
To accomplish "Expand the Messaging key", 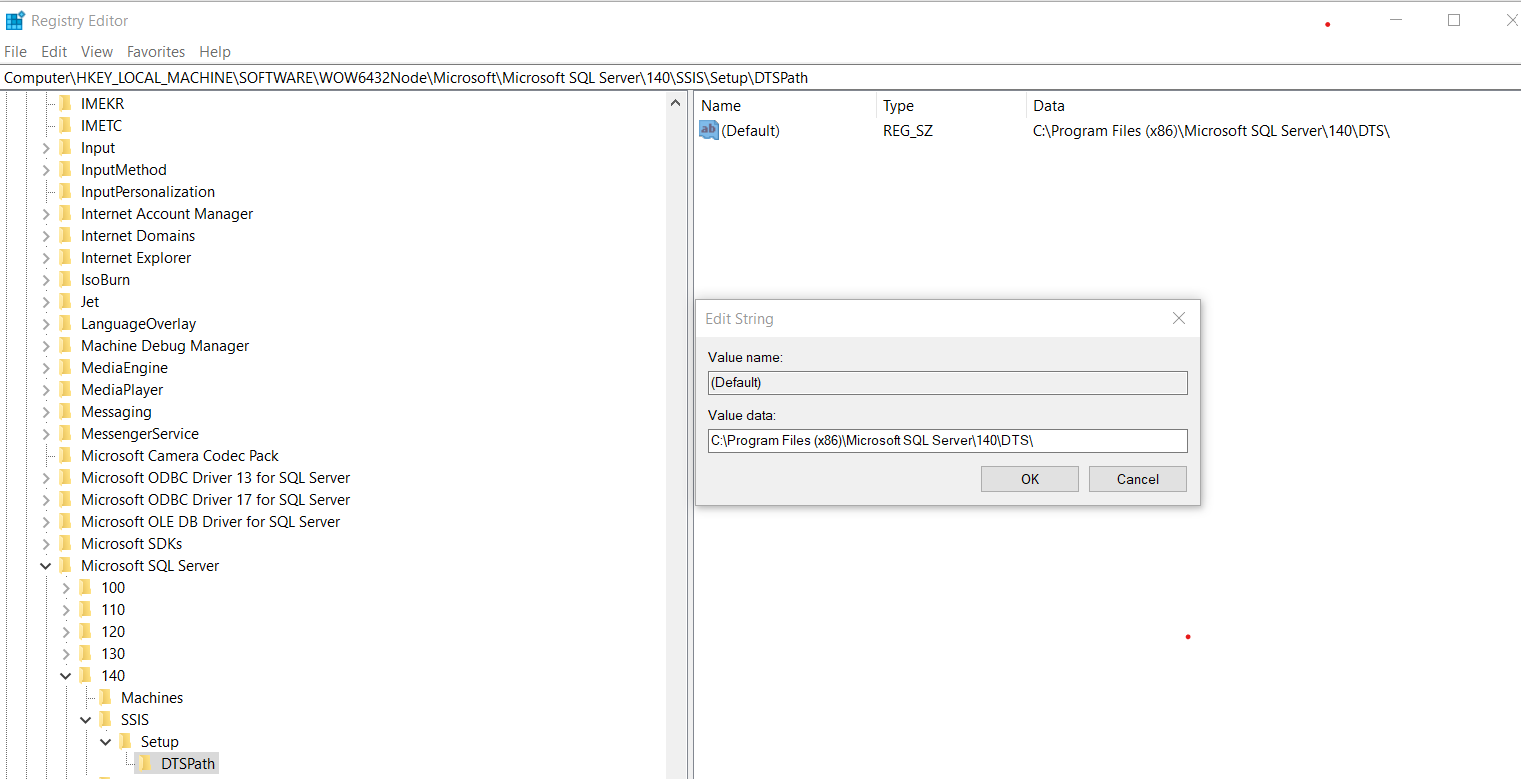I will 46,412.
